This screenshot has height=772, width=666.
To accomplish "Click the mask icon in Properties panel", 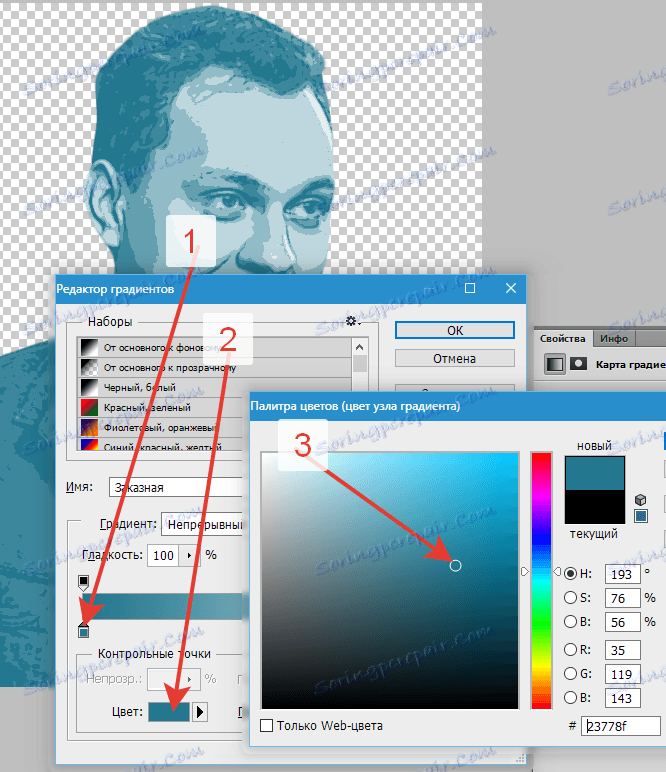I will [578, 364].
